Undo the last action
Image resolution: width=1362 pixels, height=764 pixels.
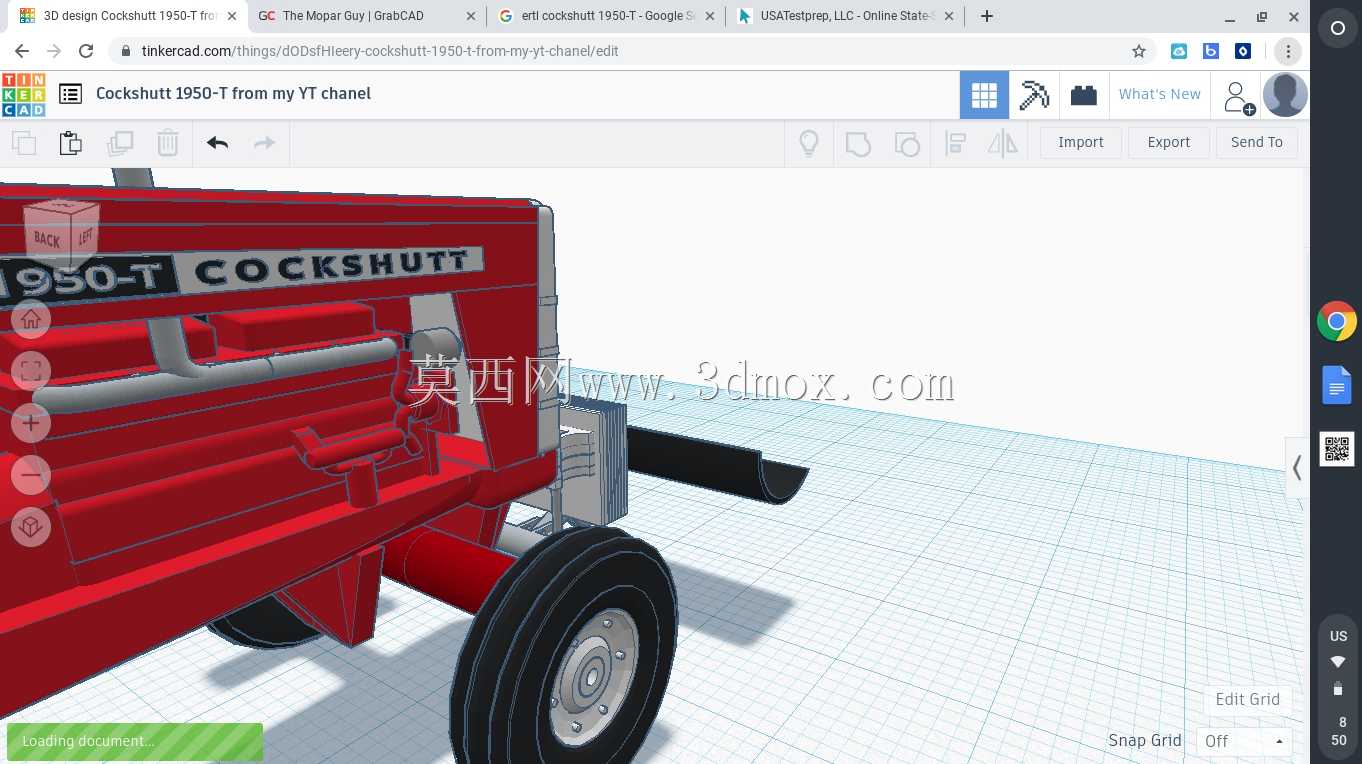tap(218, 143)
